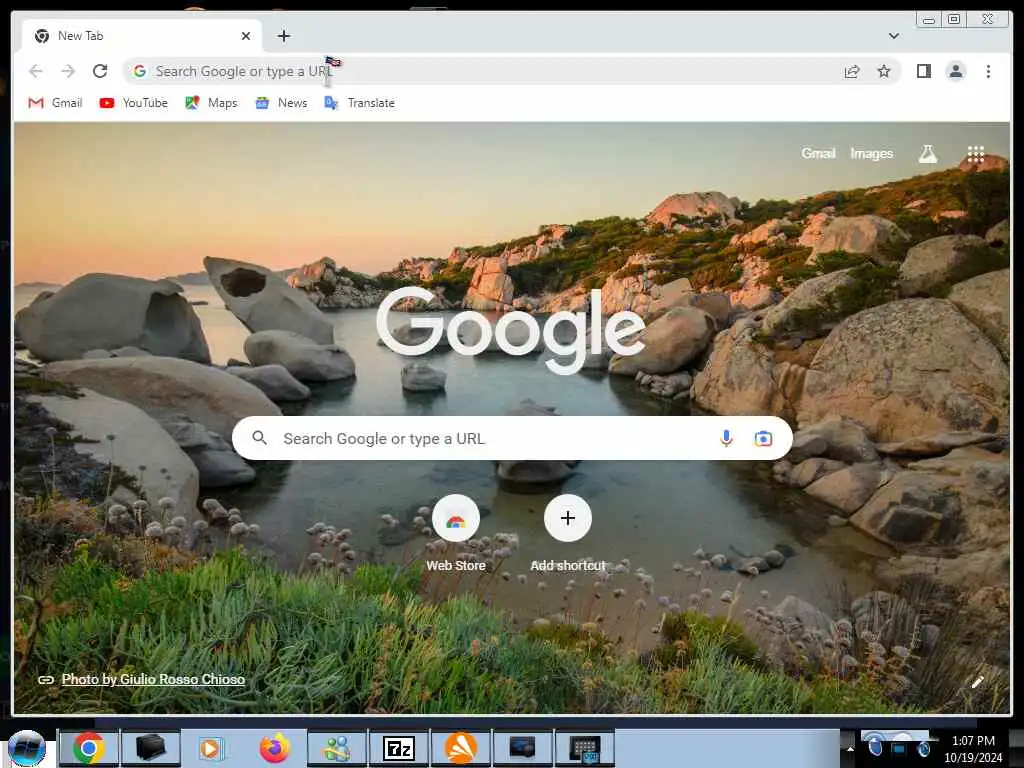Open the orange Avast taskbar icon

pos(460,748)
